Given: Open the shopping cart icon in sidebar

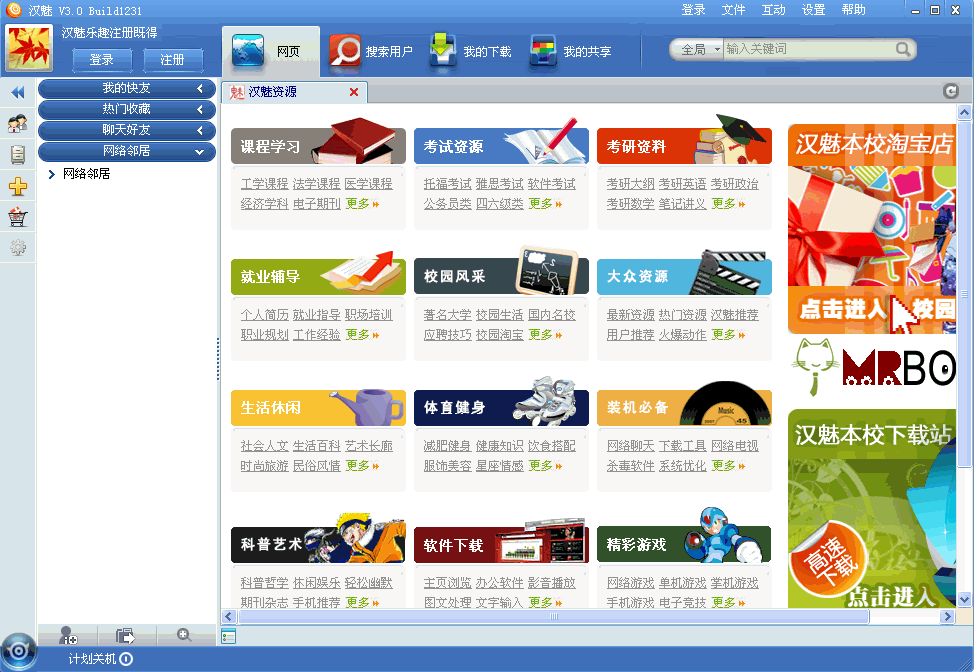Looking at the screenshot, I should (x=17, y=217).
